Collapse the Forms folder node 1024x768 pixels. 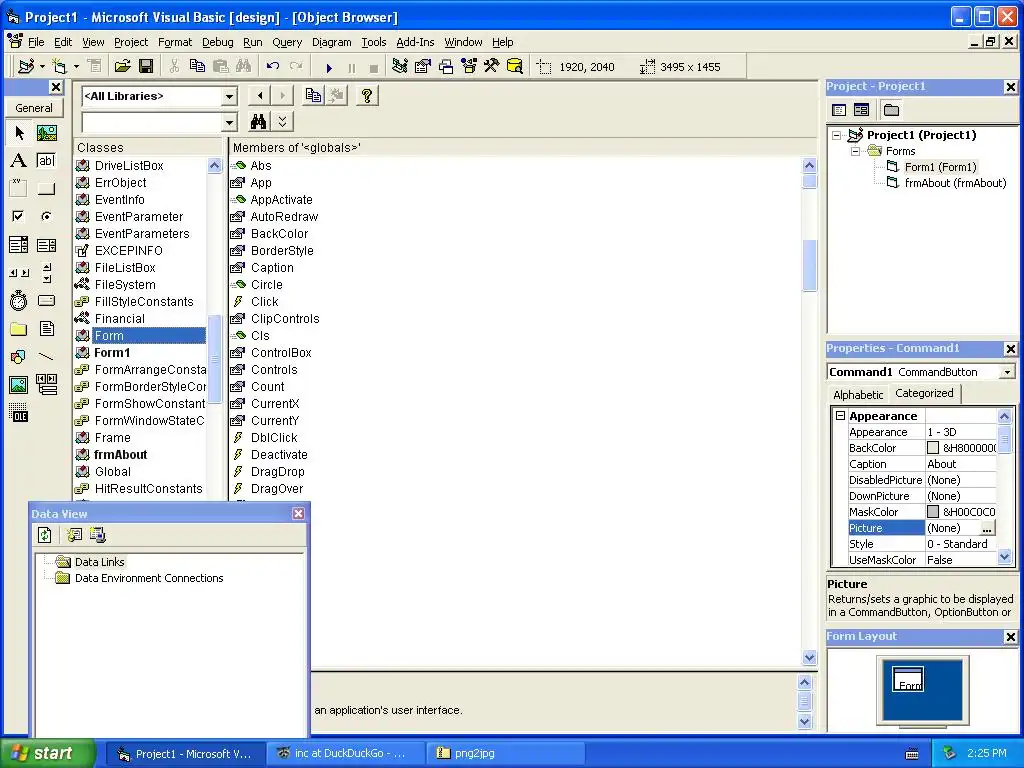(856, 152)
